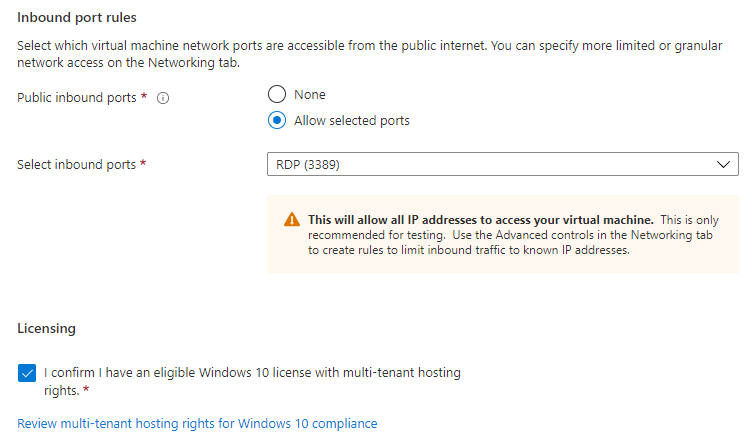Click the Licensing section heading
This screenshot has height=437, width=751.
pos(46,328)
